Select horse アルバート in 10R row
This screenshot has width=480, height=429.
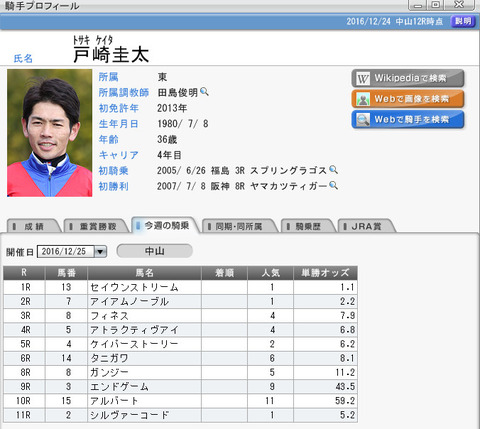114,400
